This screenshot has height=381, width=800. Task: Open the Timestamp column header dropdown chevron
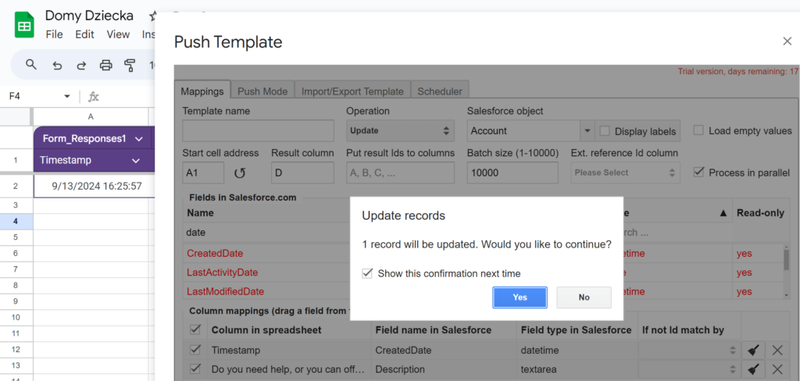136,161
